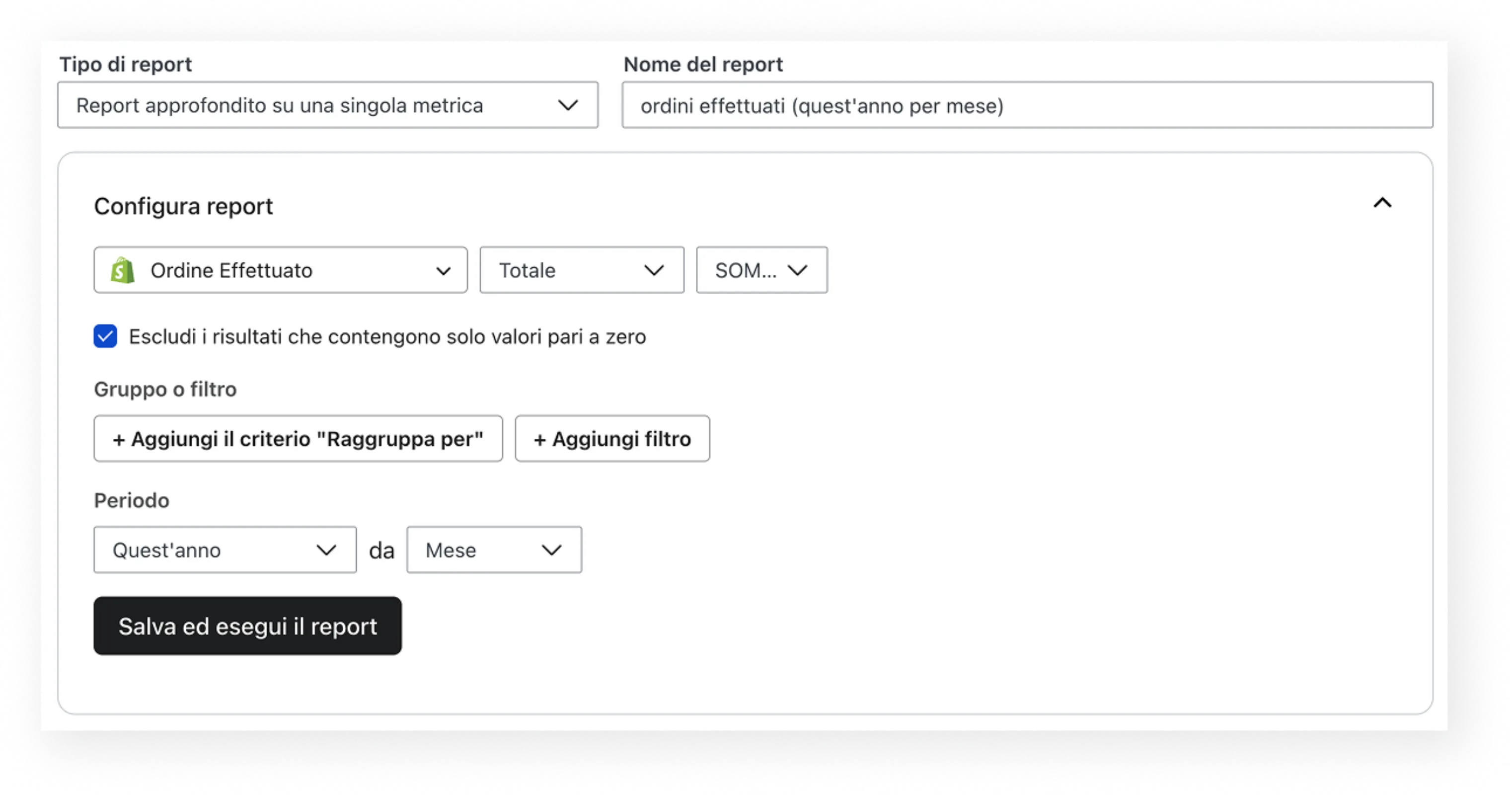Click the chevron on Quest'anno dropdown
The height and width of the screenshot is (795, 1512).
pyautogui.click(x=326, y=550)
